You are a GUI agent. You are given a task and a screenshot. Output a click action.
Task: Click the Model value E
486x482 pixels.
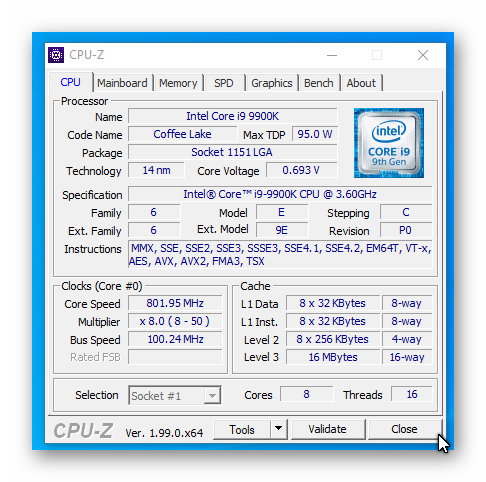(x=282, y=212)
